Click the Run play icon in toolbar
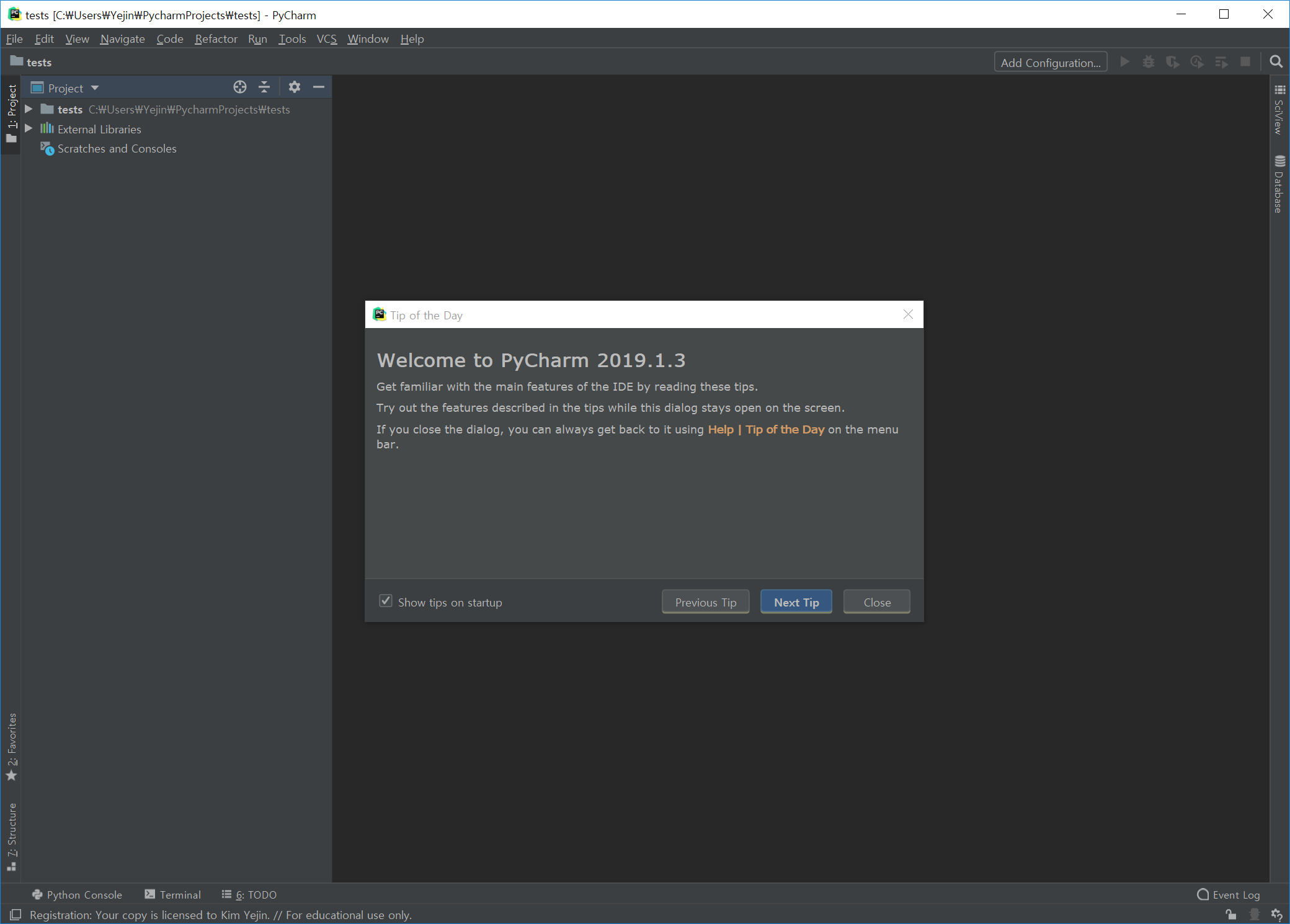The height and width of the screenshot is (924, 1290). point(1124,62)
